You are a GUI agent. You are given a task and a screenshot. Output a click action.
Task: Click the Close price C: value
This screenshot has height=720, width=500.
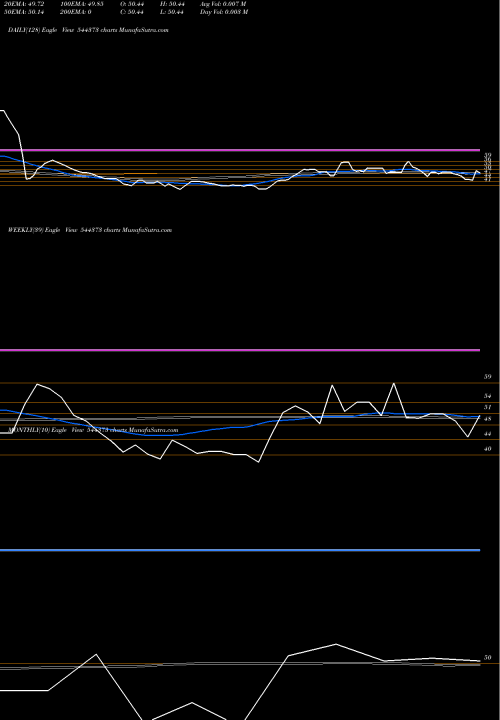(132, 12)
